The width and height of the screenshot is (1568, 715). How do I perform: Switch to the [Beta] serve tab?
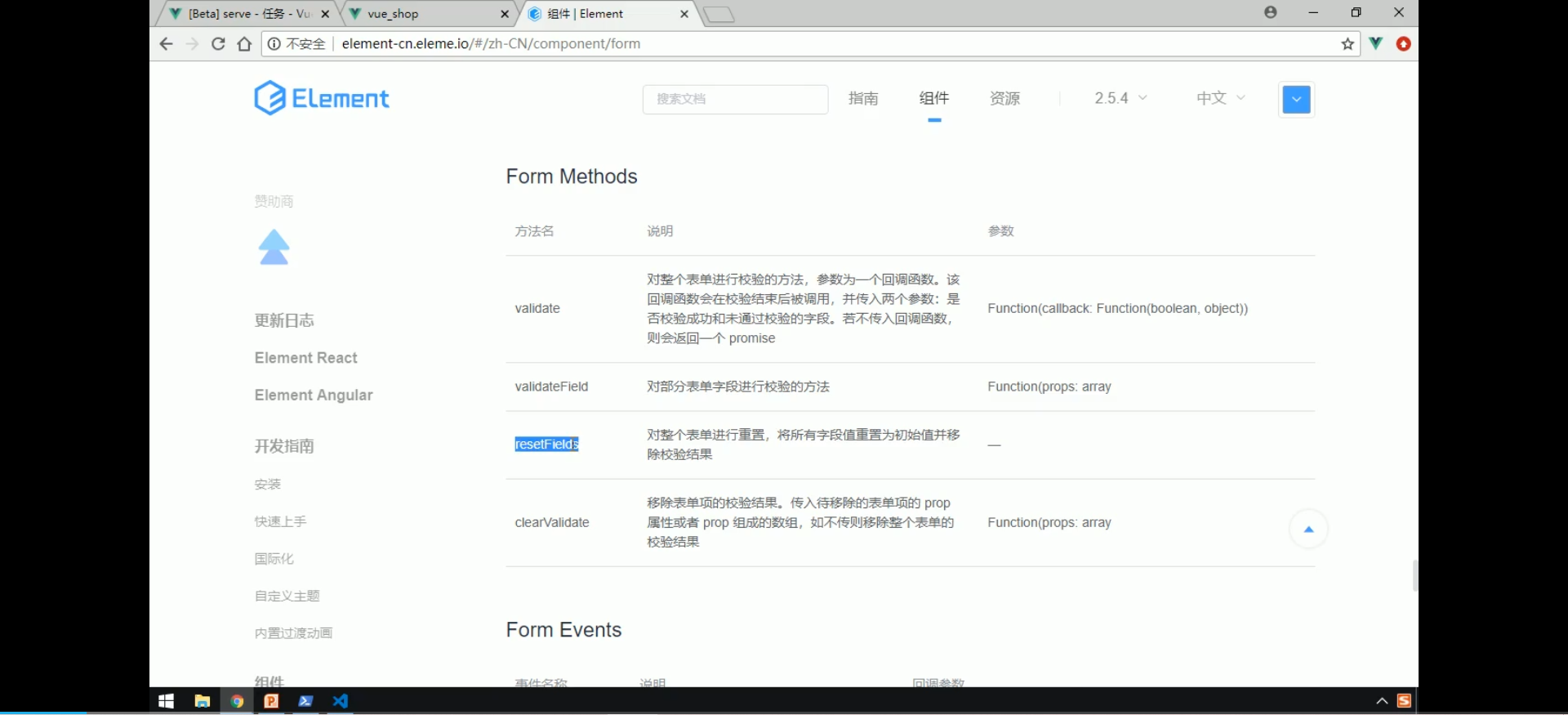(x=249, y=14)
